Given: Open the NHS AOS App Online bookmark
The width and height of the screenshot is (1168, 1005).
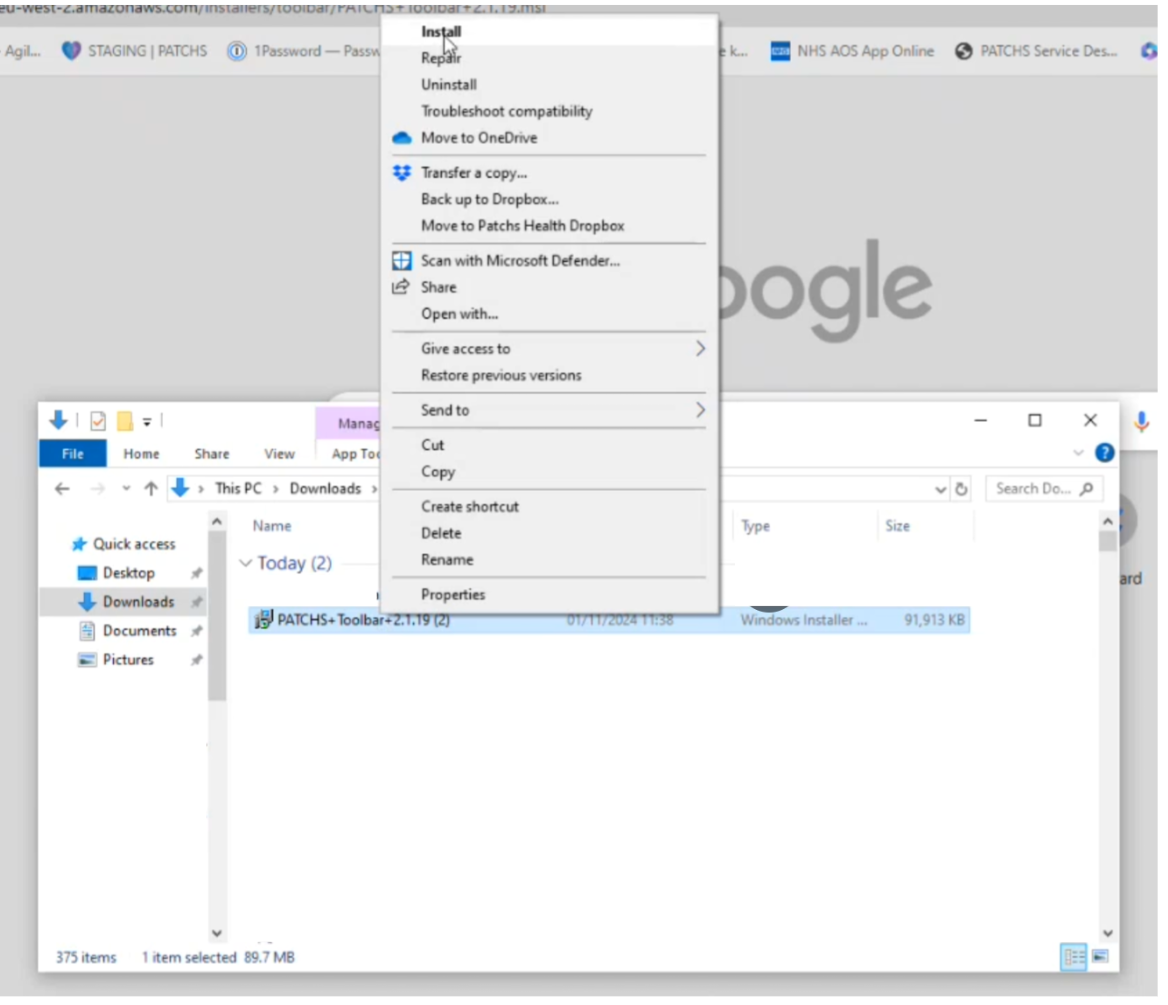Looking at the screenshot, I should tap(852, 51).
